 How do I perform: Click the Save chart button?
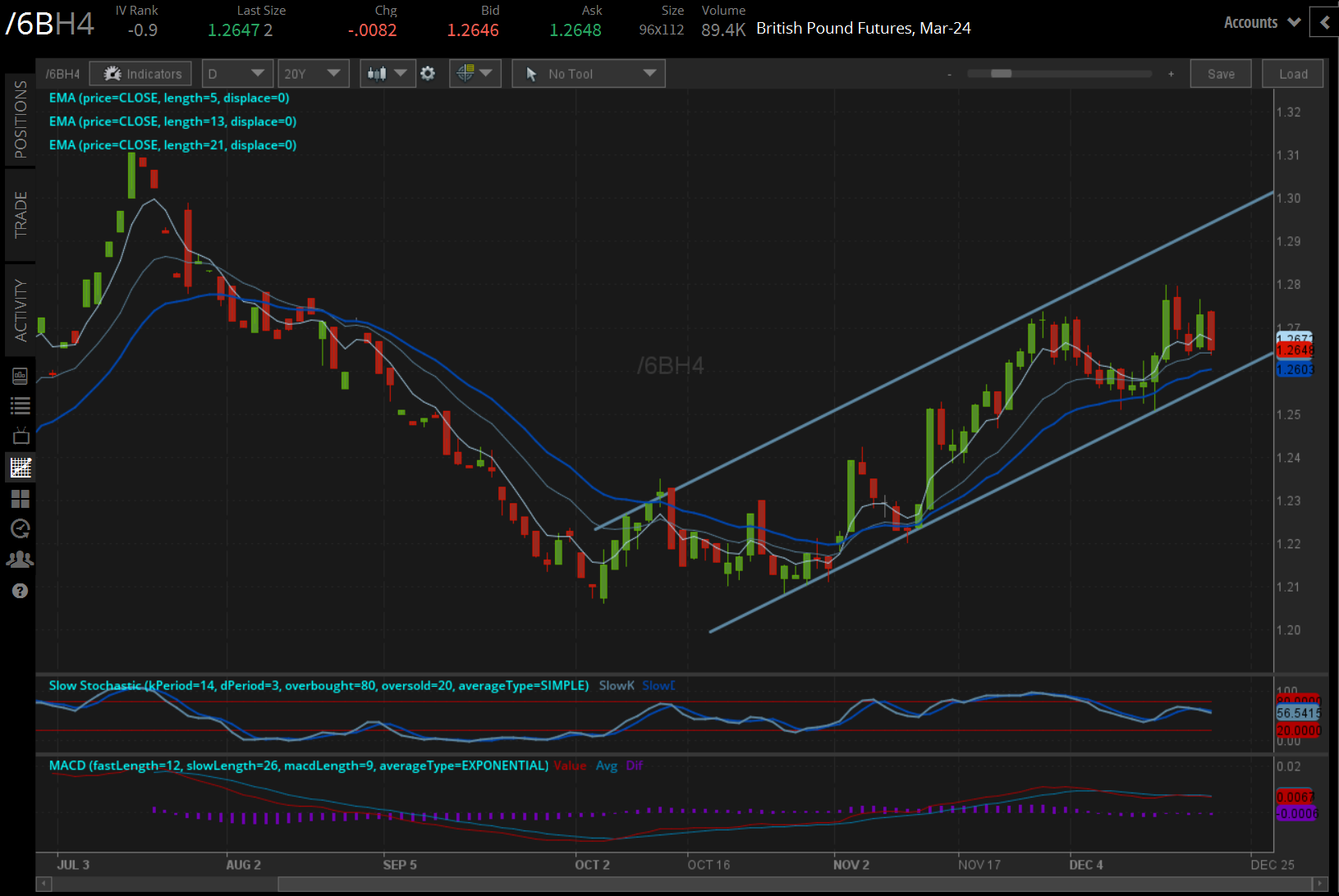click(1220, 74)
